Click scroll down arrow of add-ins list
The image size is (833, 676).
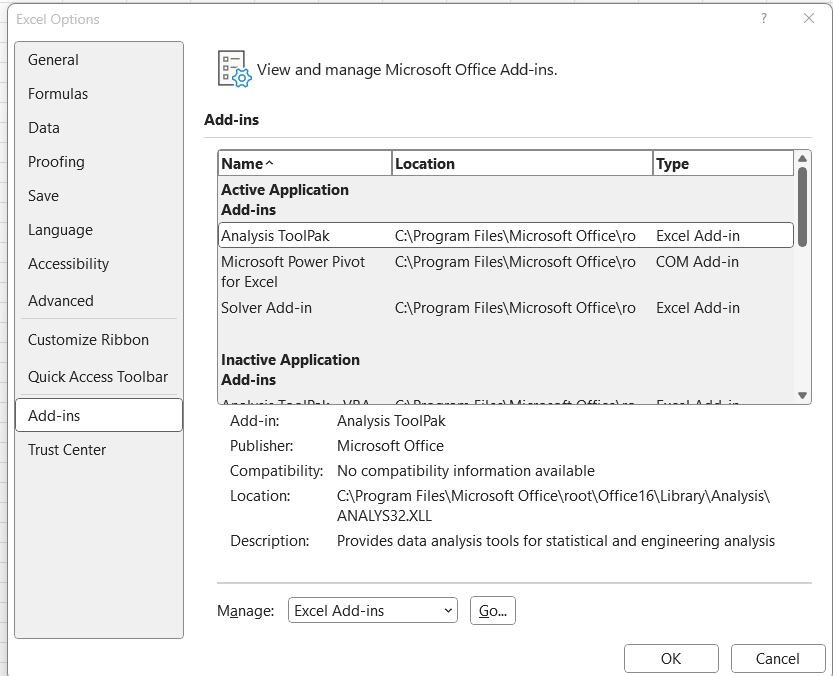(x=802, y=395)
